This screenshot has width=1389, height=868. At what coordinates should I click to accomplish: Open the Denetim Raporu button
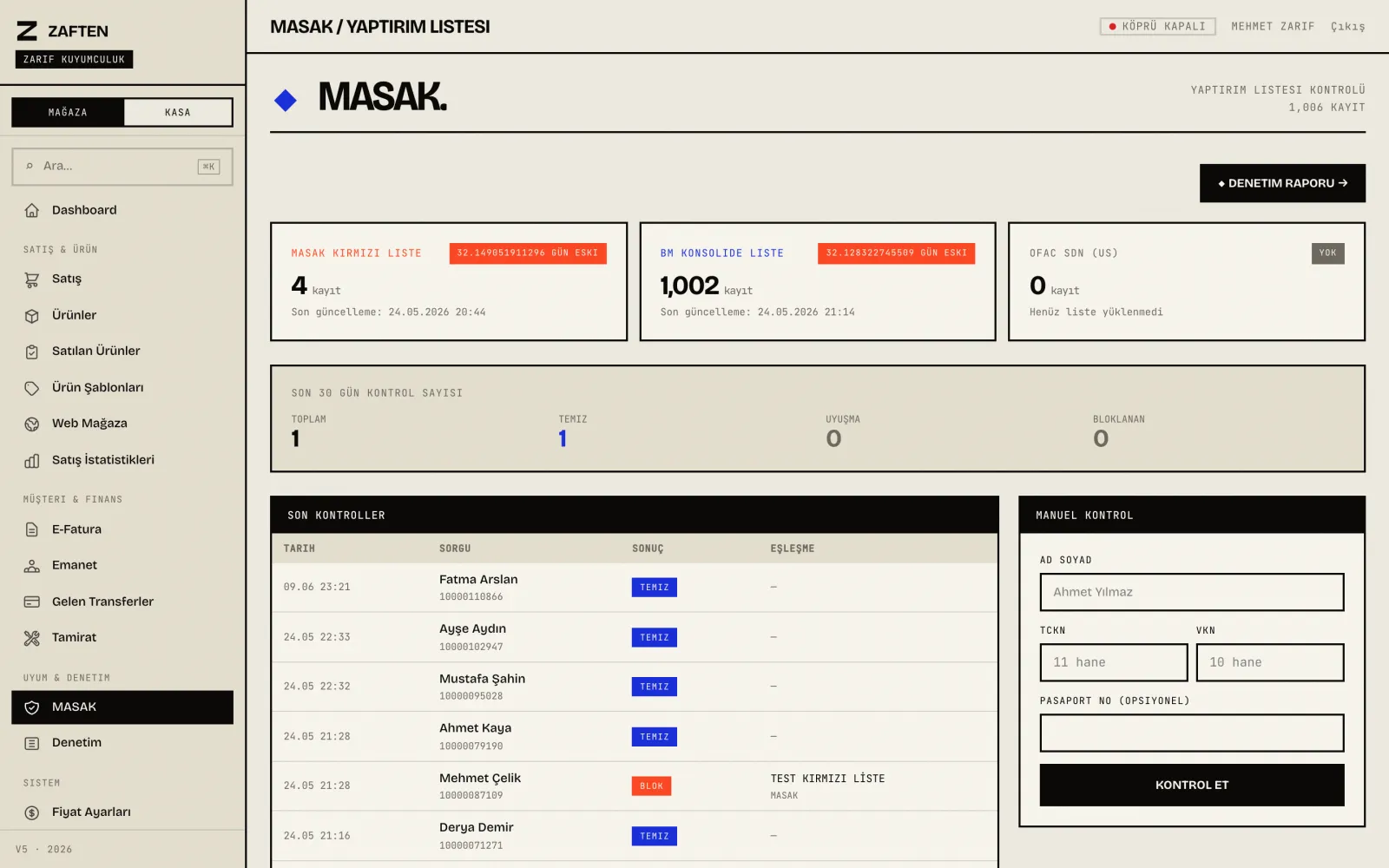click(x=1282, y=183)
